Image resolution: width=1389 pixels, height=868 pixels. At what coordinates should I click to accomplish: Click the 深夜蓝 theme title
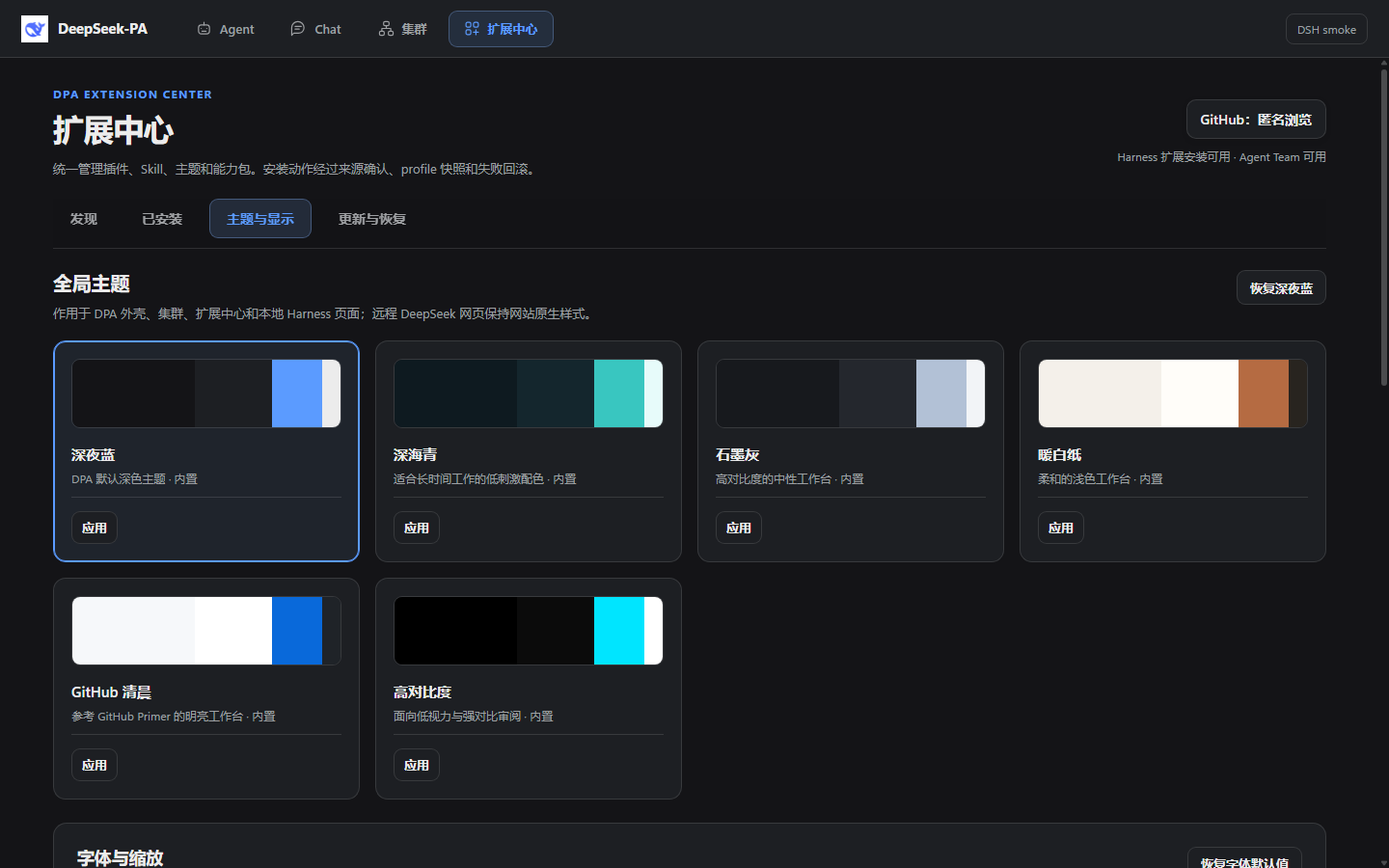(x=93, y=454)
